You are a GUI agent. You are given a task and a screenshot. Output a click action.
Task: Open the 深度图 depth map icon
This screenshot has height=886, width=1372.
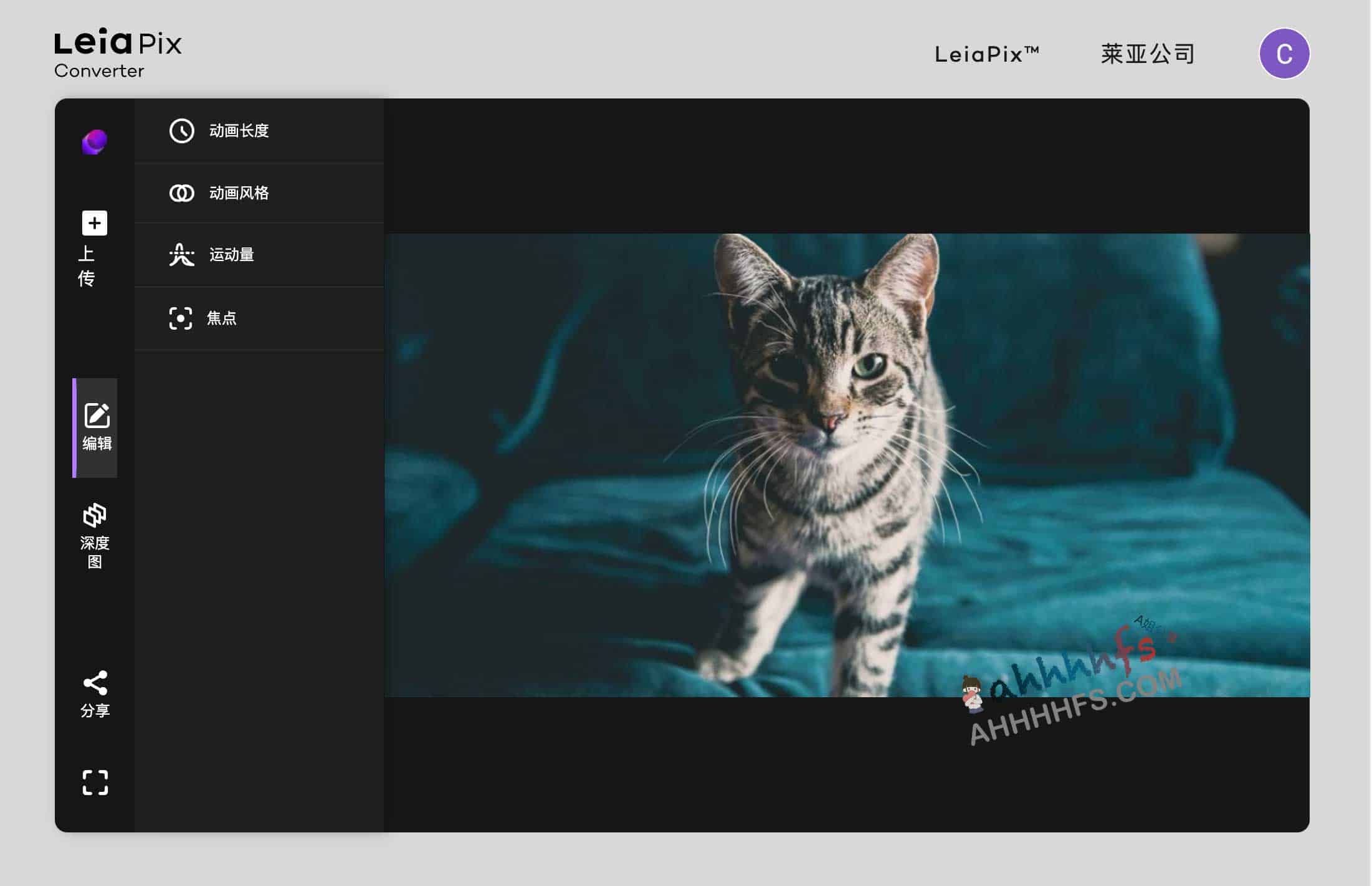[x=95, y=515]
